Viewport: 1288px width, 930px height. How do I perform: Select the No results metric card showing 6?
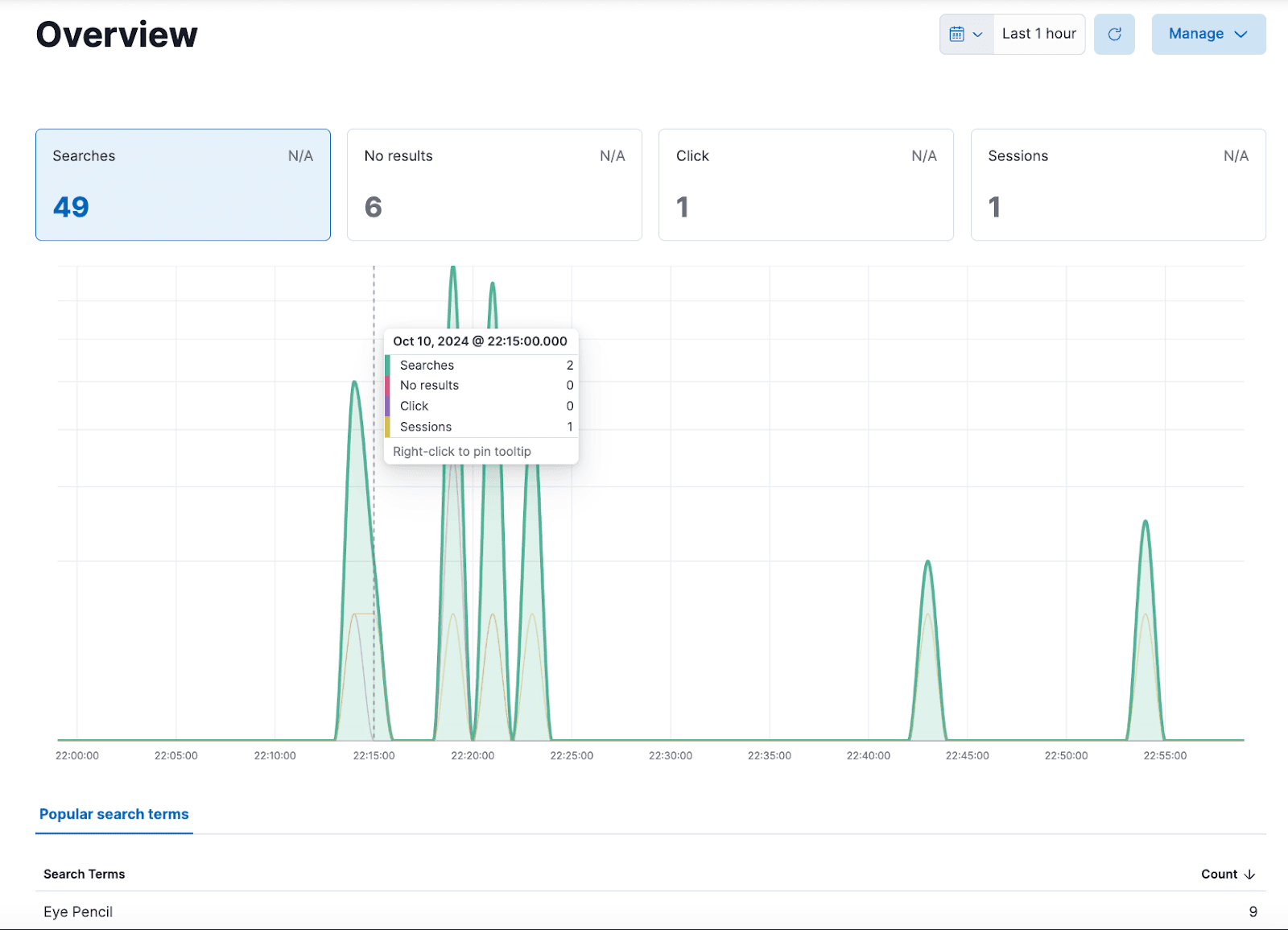click(x=493, y=184)
